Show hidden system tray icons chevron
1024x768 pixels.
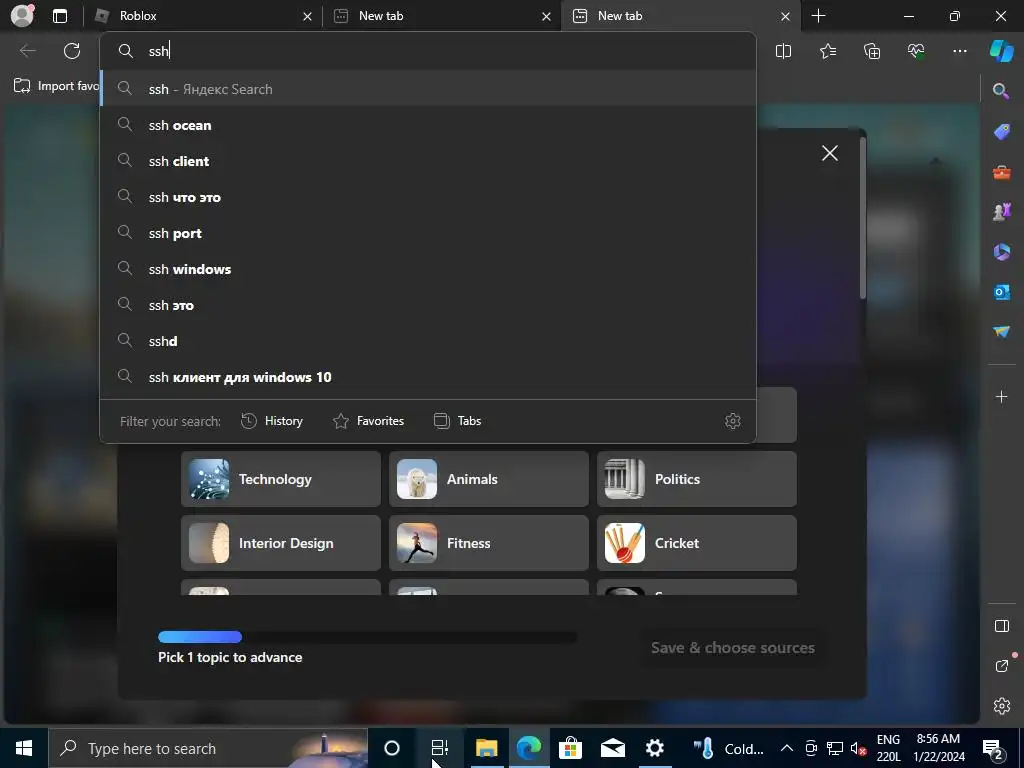pos(787,748)
